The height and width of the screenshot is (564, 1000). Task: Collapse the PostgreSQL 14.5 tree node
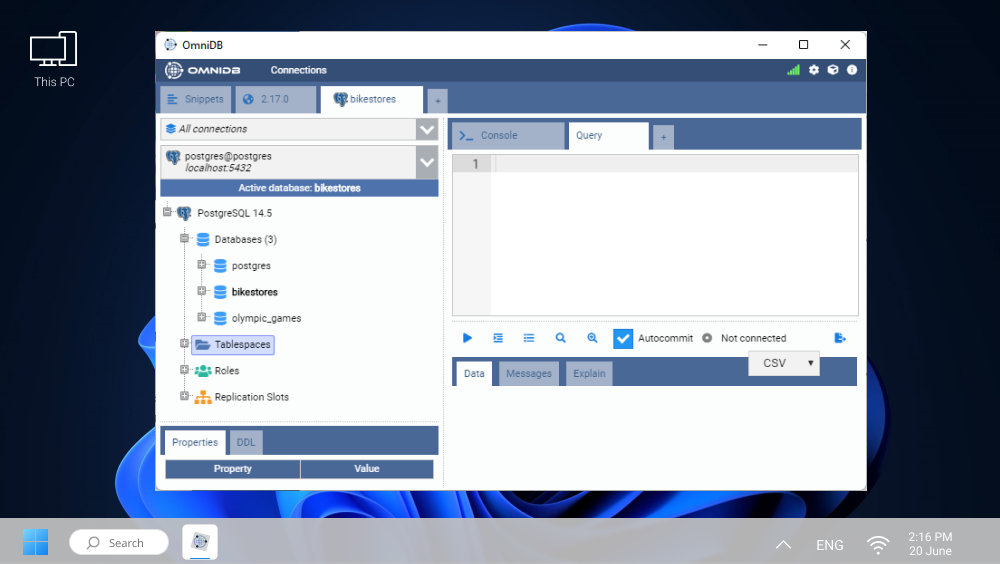pos(167,212)
